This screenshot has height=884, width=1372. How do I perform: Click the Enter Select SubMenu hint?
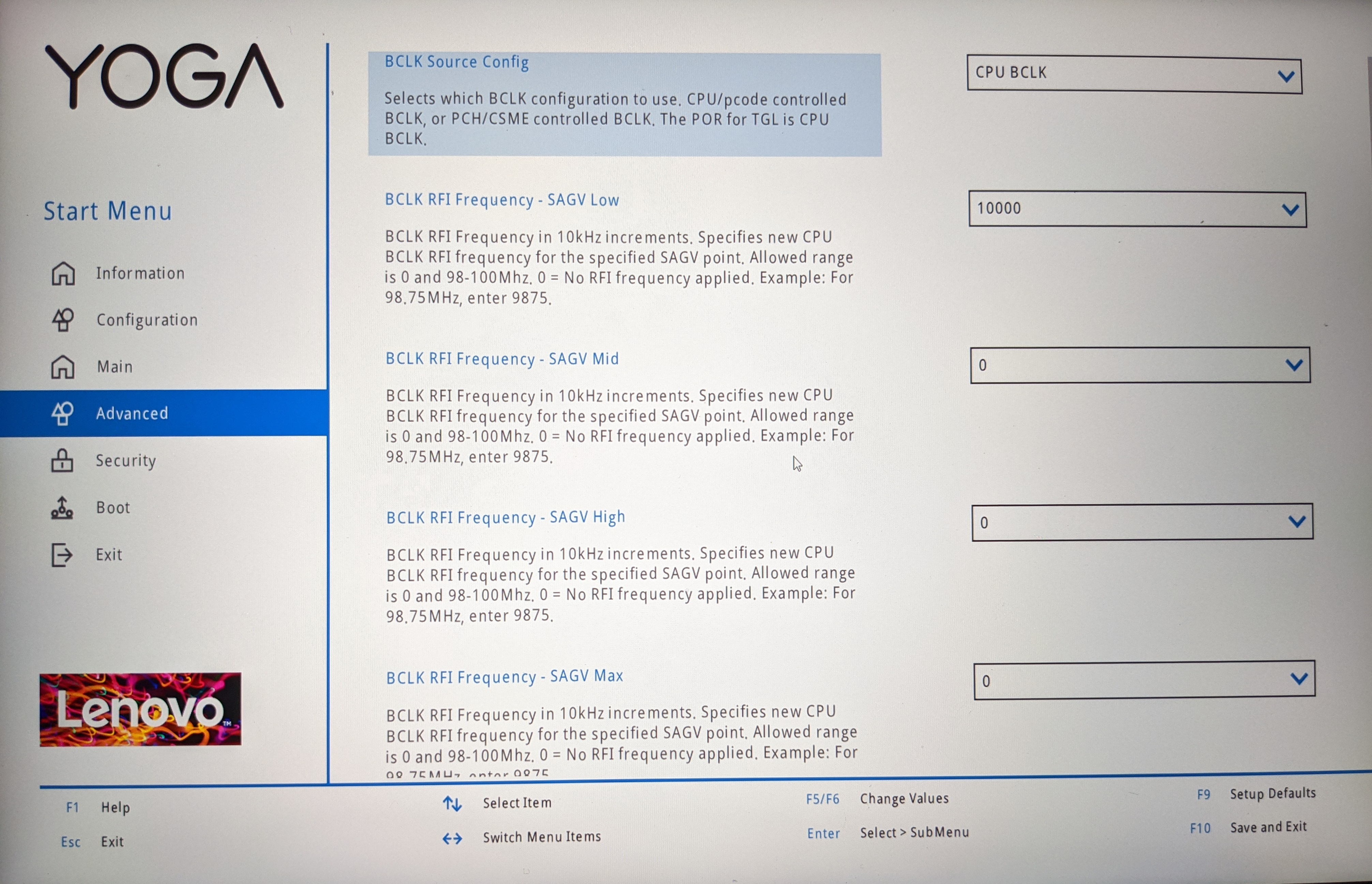pyautogui.click(x=888, y=833)
